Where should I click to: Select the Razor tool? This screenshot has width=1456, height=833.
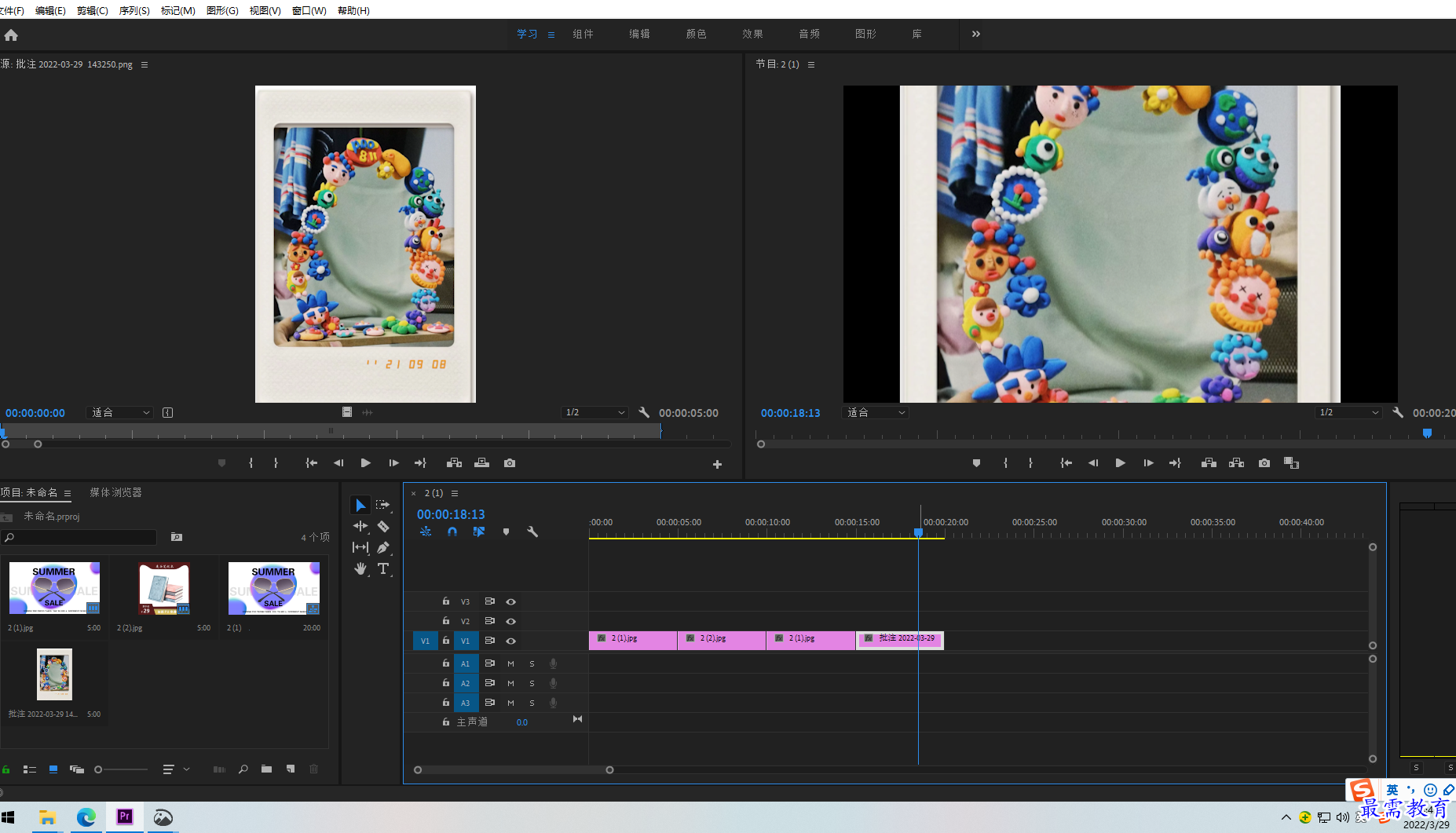[x=383, y=526]
